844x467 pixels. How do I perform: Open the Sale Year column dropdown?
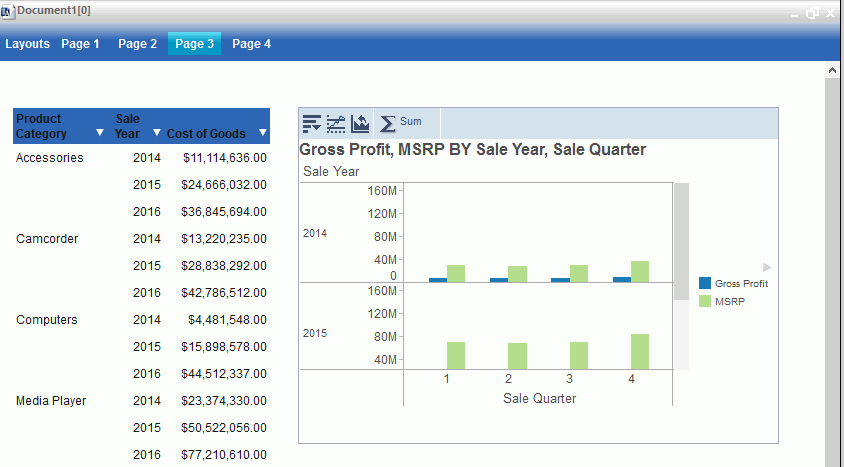click(x=156, y=133)
